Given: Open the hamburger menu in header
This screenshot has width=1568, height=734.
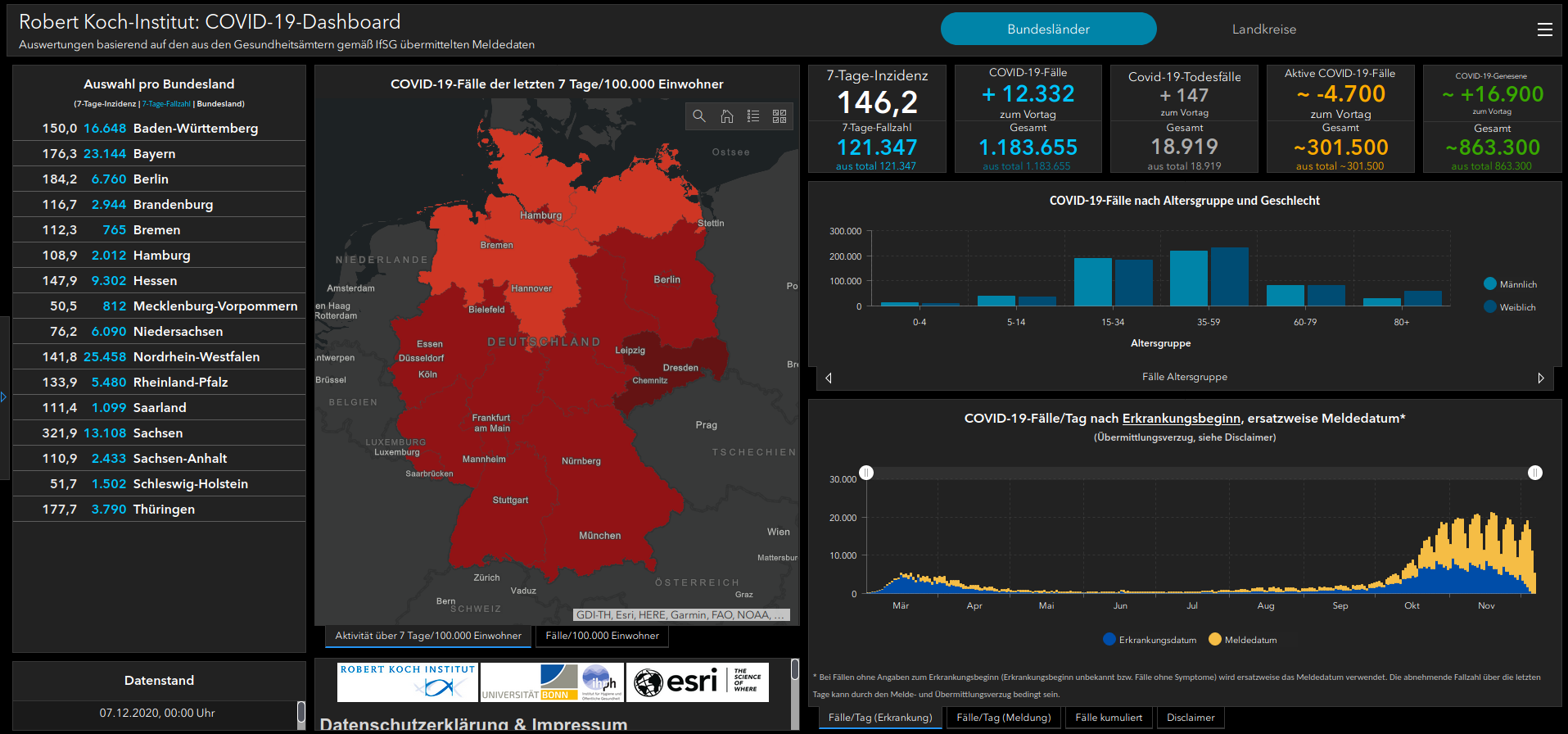Looking at the screenshot, I should (1544, 29).
